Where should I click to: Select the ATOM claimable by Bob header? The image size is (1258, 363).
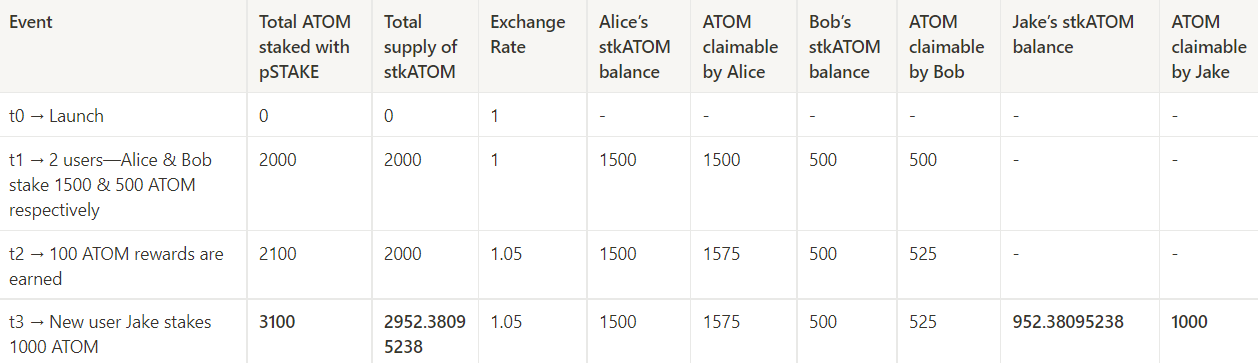946,47
